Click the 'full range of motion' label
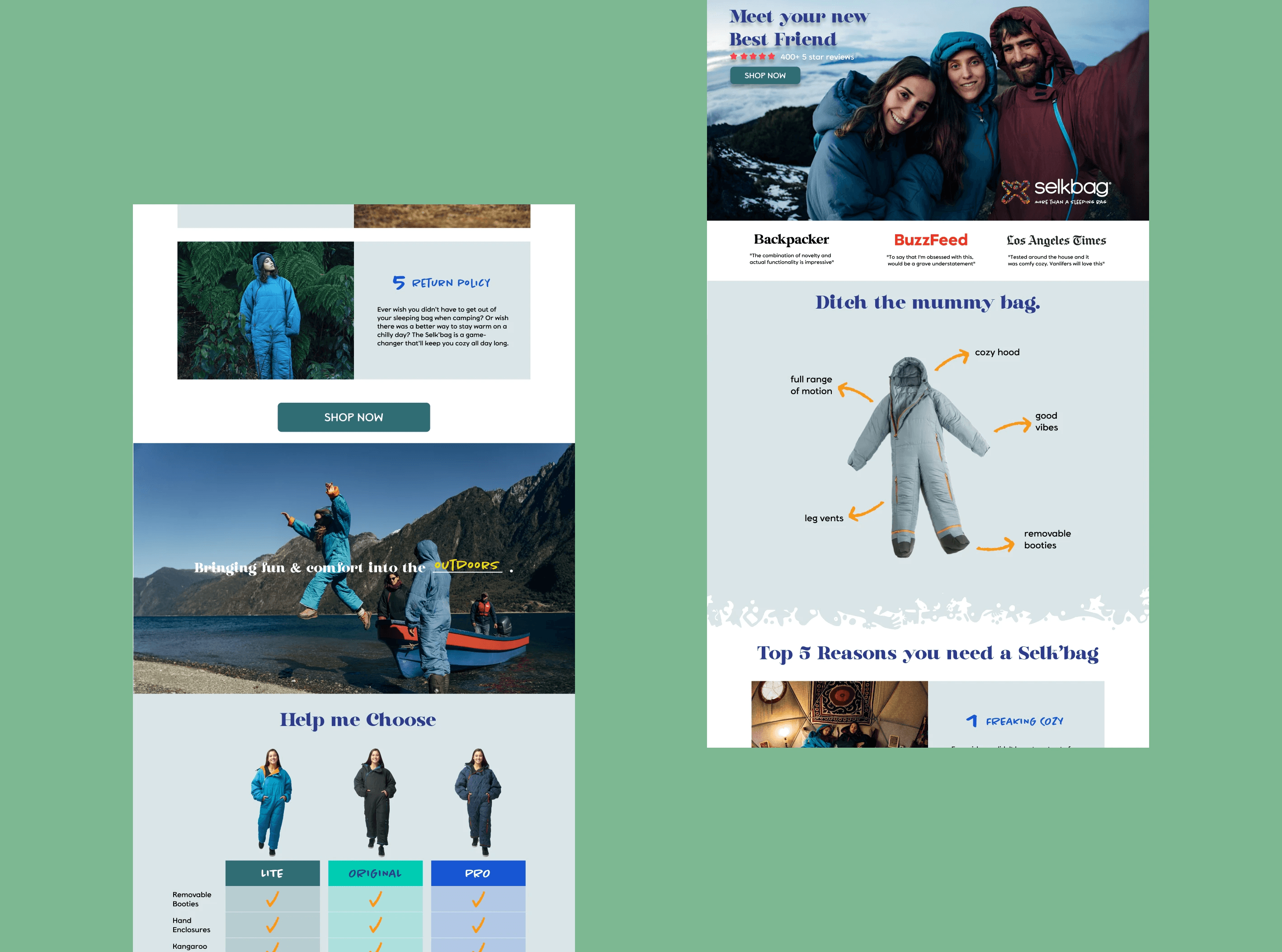The width and height of the screenshot is (1282, 952). 811,385
